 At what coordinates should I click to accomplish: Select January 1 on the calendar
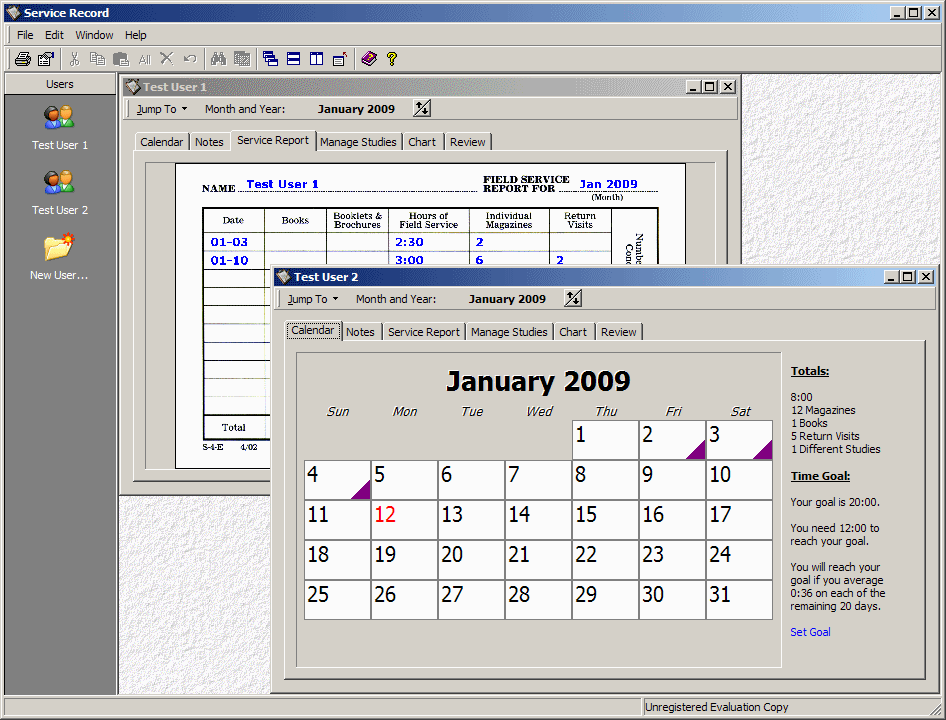coord(605,440)
